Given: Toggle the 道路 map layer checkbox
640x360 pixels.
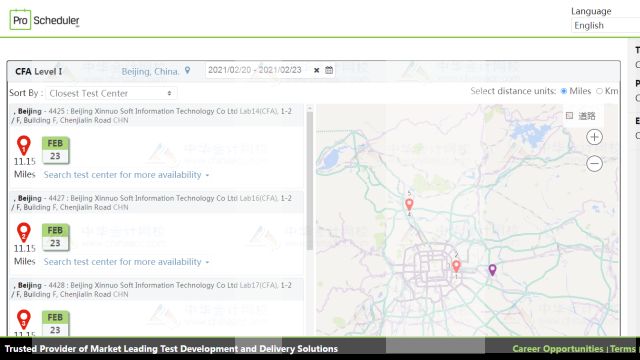Looking at the screenshot, I should click(569, 116).
